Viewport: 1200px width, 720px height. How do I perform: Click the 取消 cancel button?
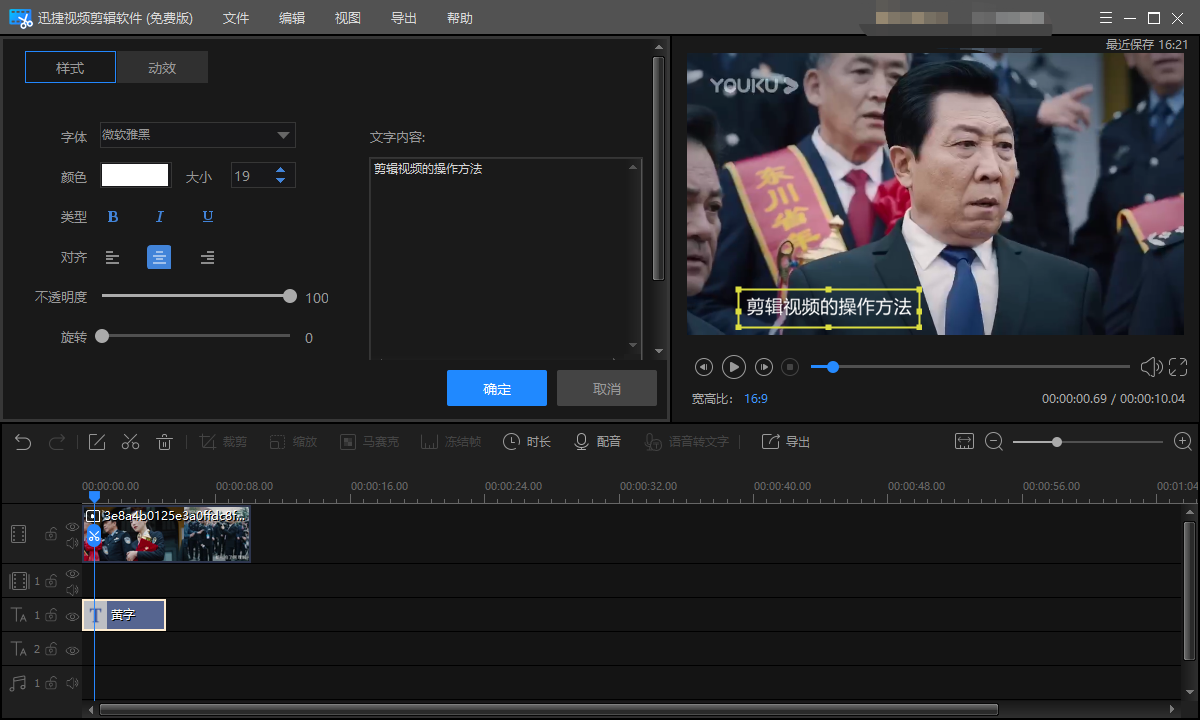point(607,388)
